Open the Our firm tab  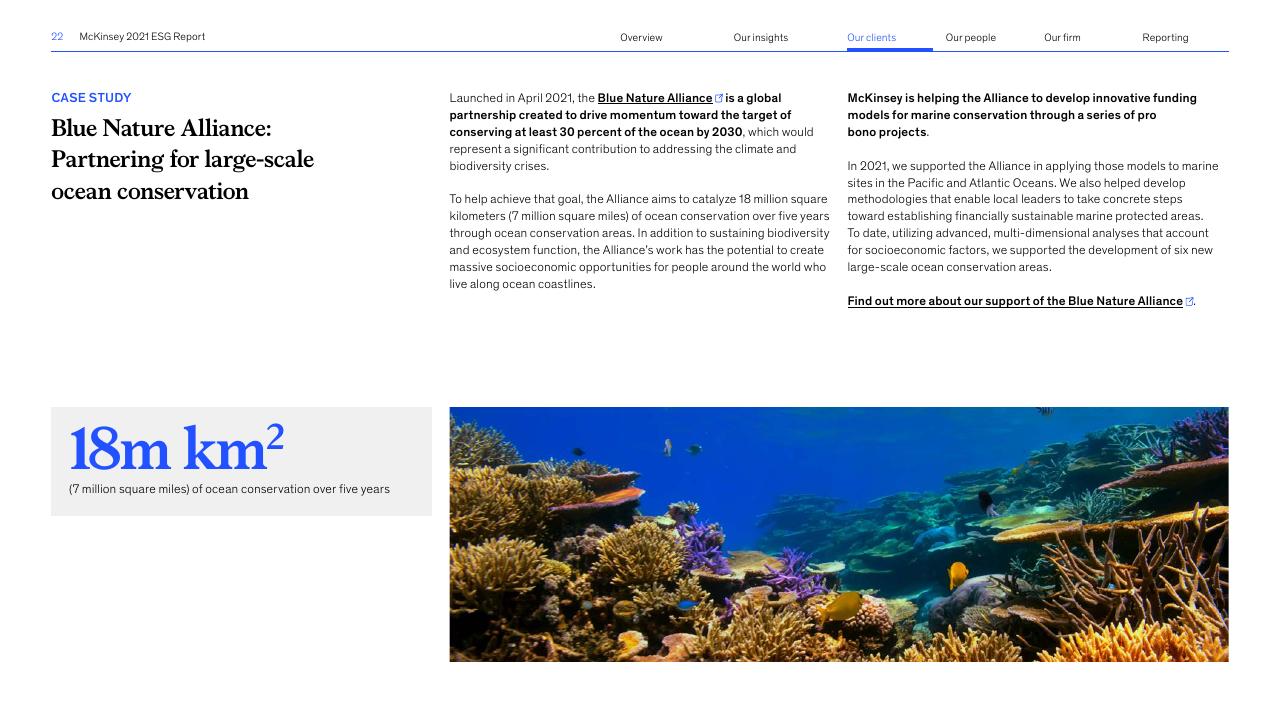(x=1062, y=38)
